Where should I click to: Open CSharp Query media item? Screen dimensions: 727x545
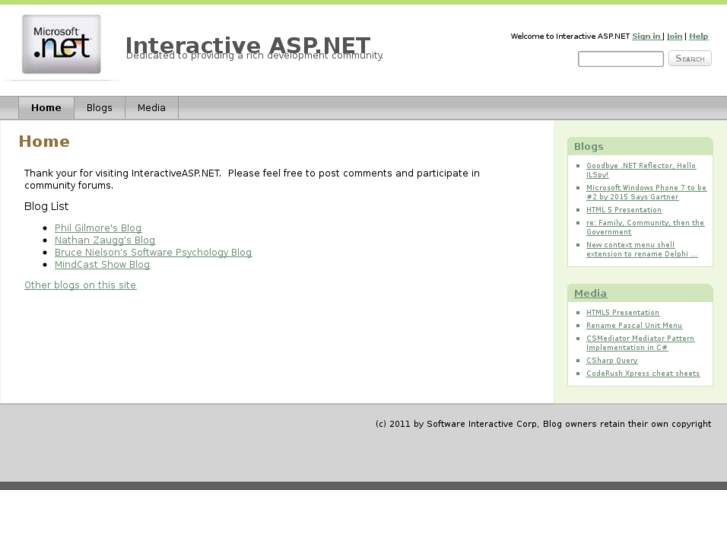(x=612, y=360)
